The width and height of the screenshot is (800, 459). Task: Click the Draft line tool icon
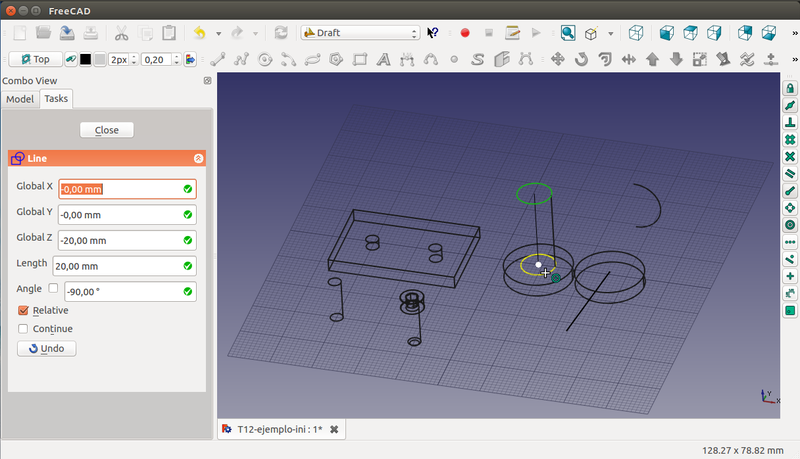click(x=217, y=59)
